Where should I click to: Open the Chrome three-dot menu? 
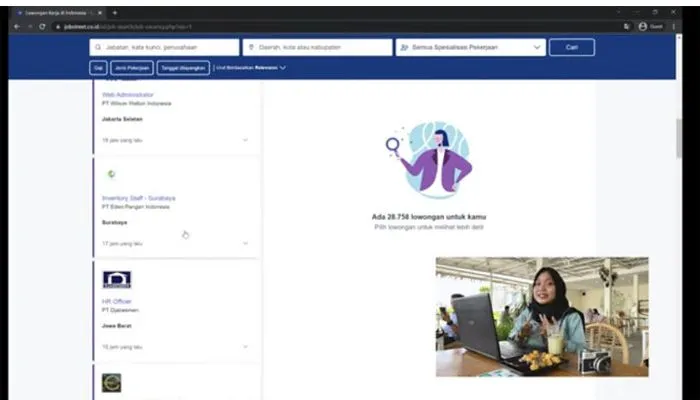click(x=674, y=27)
